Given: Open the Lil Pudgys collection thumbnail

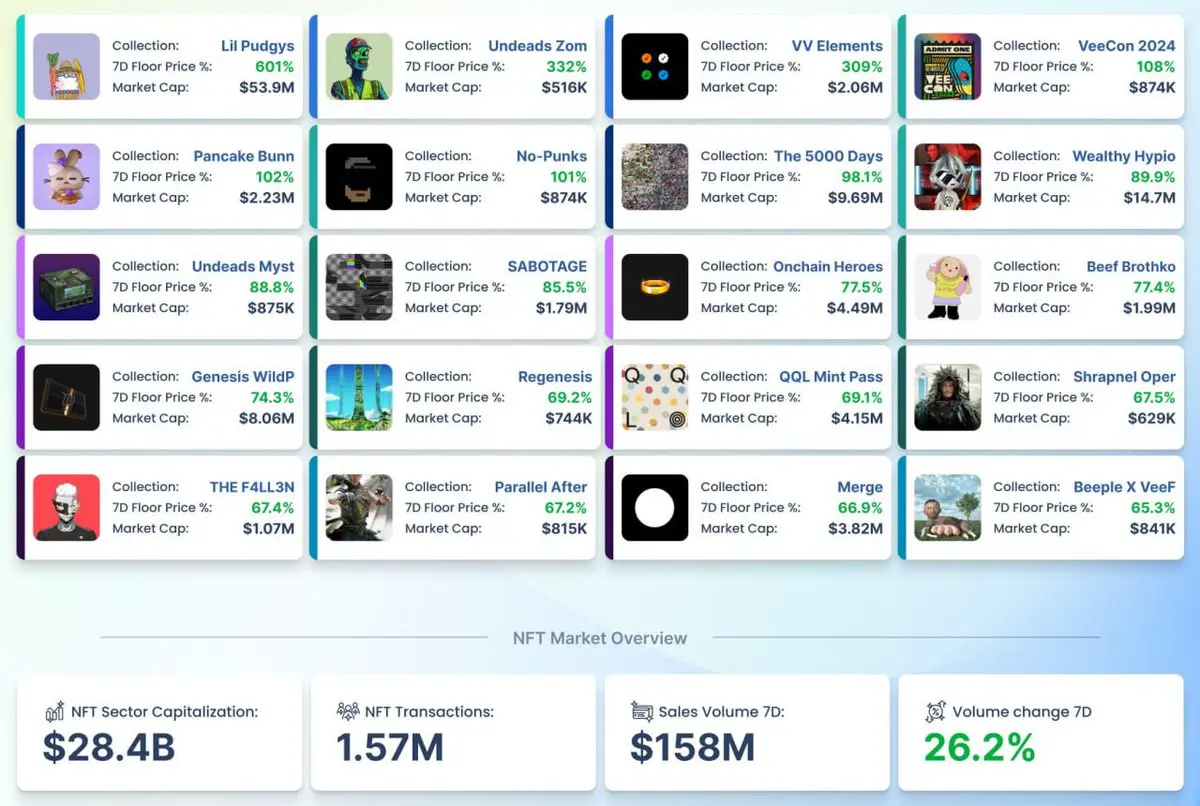Looking at the screenshot, I should [66, 67].
